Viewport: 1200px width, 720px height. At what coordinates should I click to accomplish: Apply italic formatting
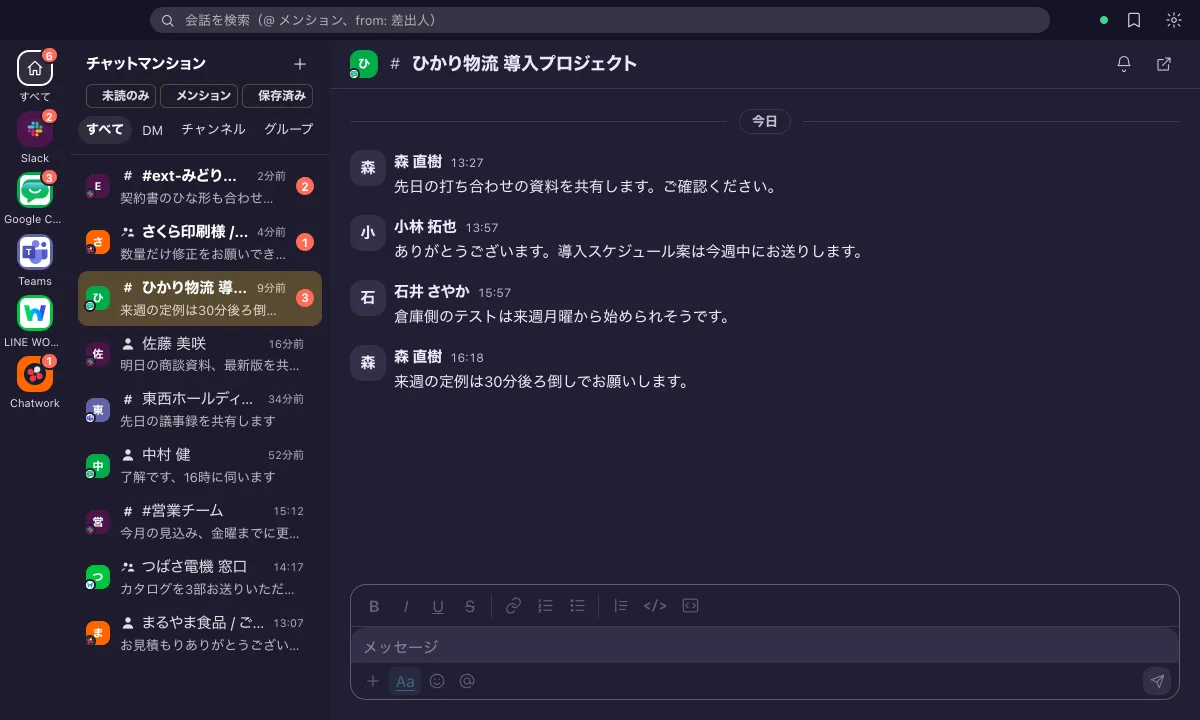pos(406,606)
